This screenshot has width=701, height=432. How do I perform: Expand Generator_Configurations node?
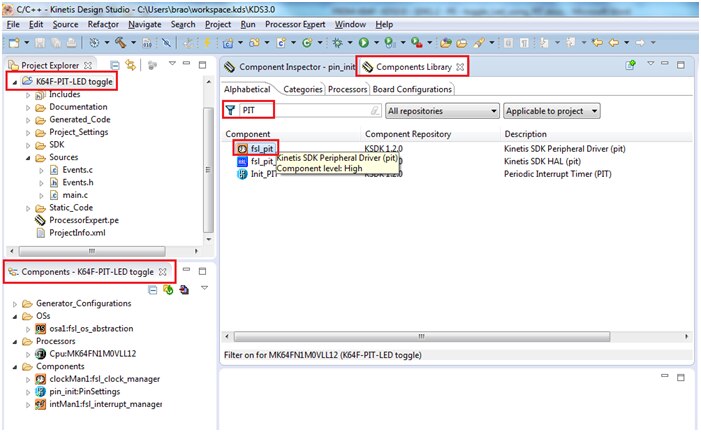click(15, 304)
